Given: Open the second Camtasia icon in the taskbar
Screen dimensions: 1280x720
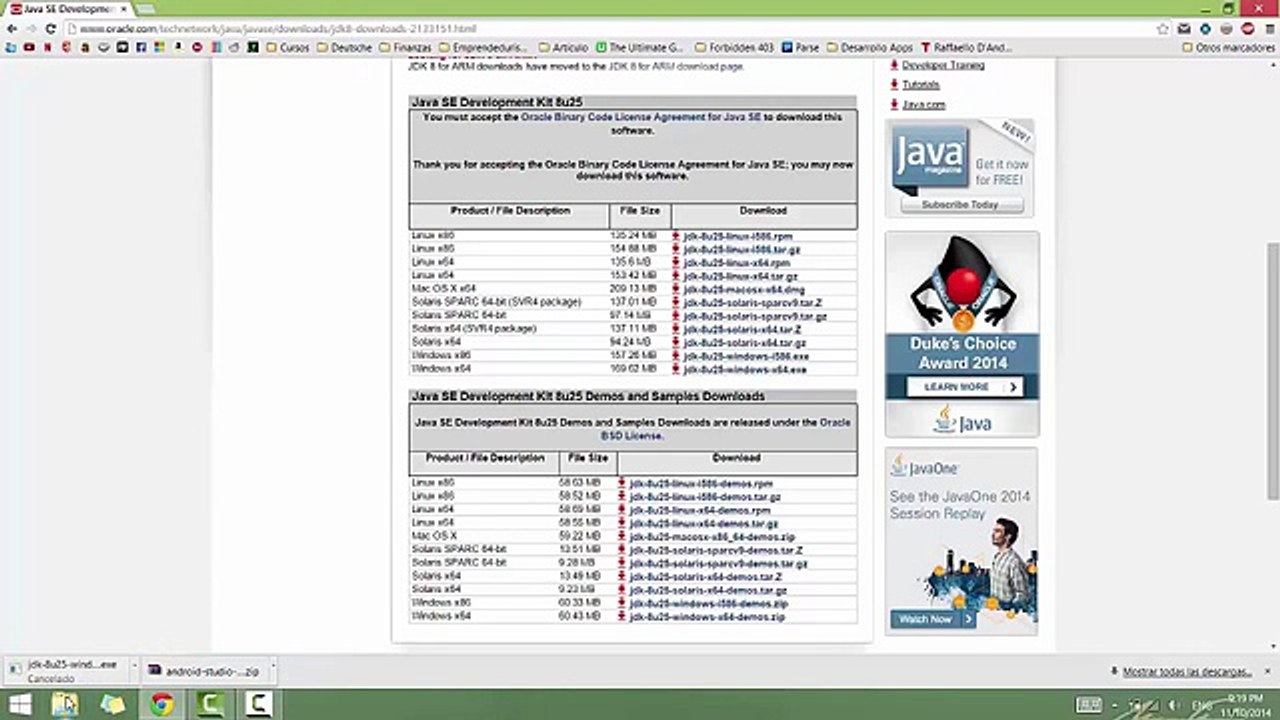Looking at the screenshot, I should 257,705.
